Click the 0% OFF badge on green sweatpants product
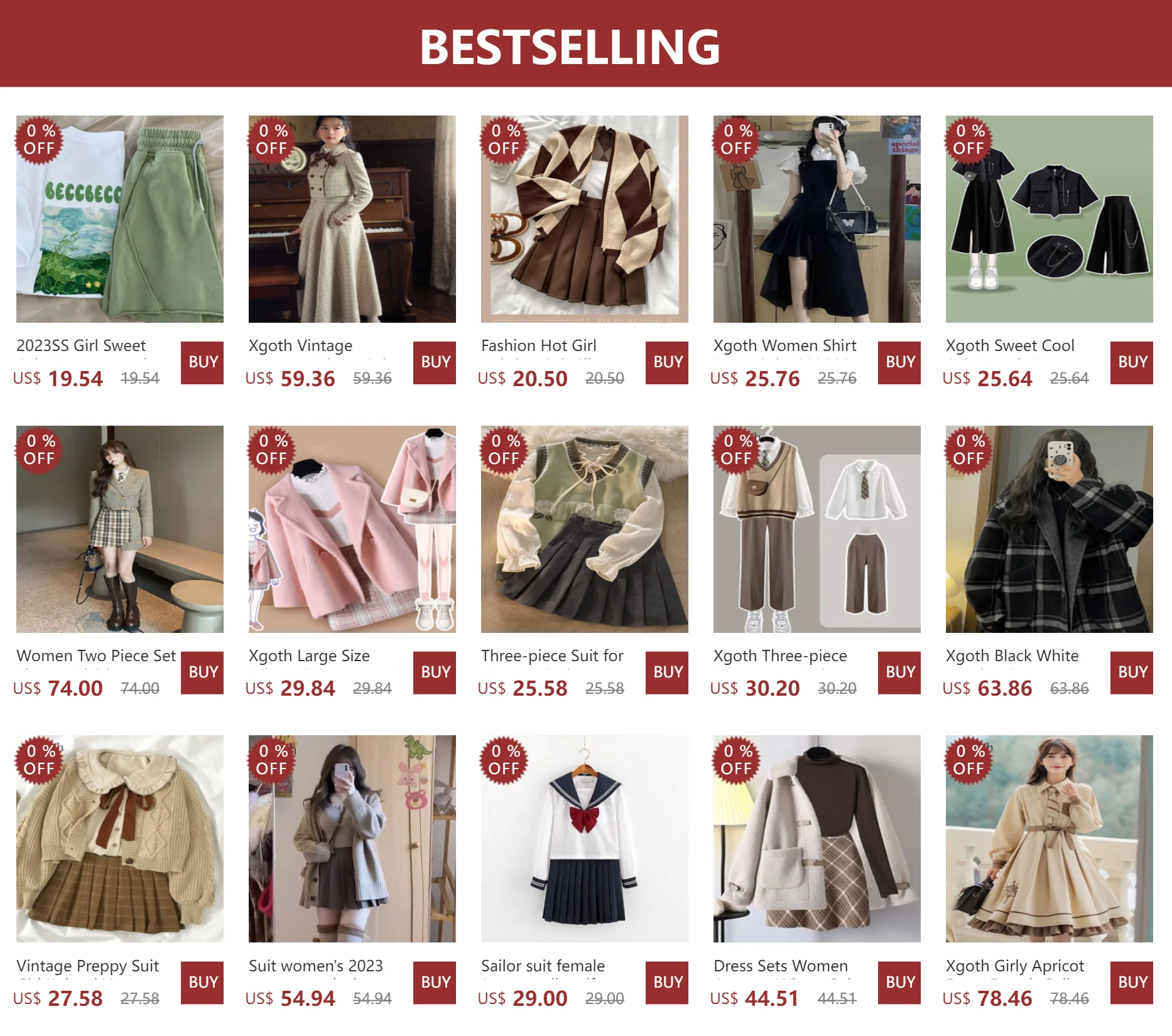Viewport: 1172px width, 1036px height. point(40,139)
